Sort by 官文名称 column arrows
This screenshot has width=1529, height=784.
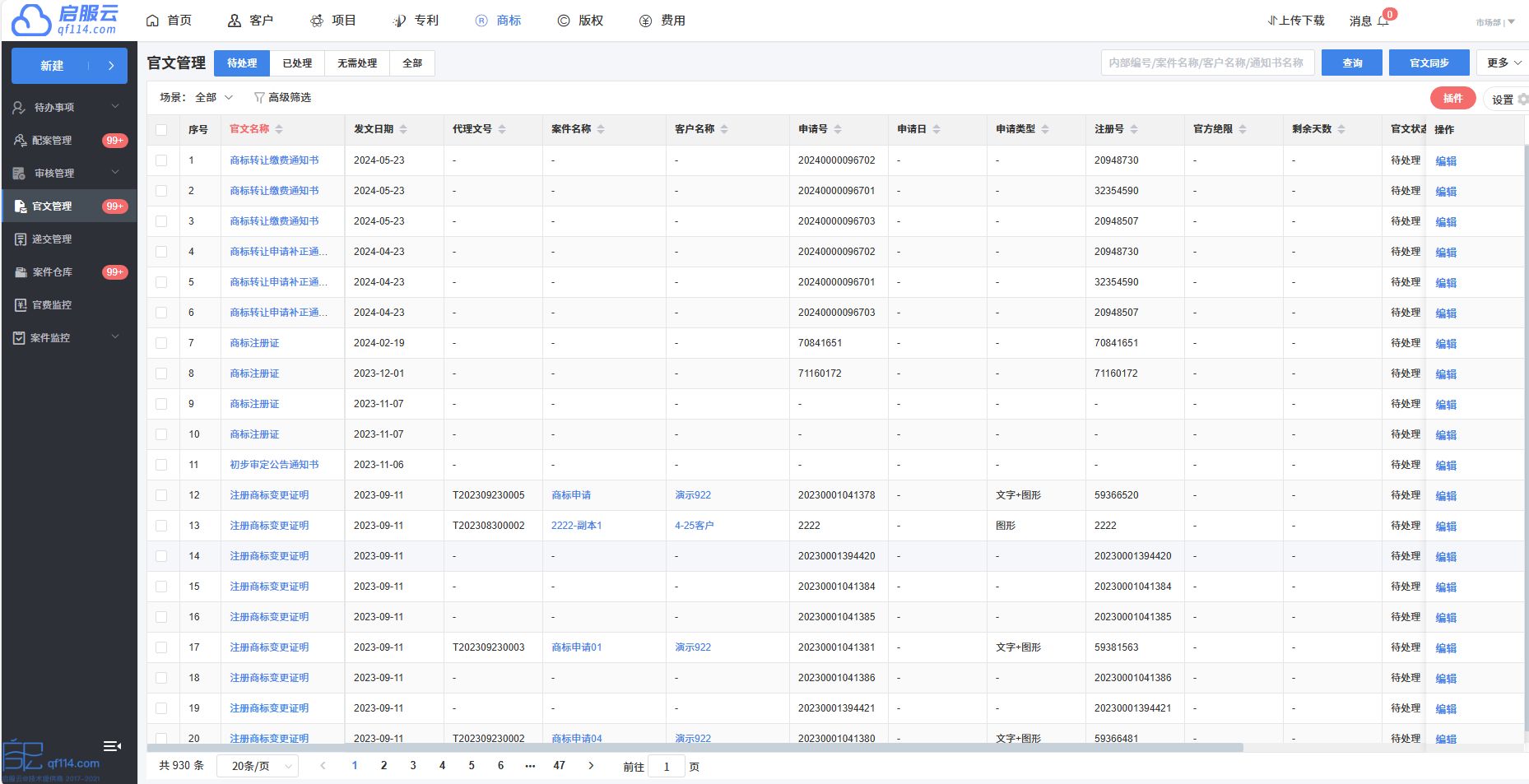click(279, 129)
